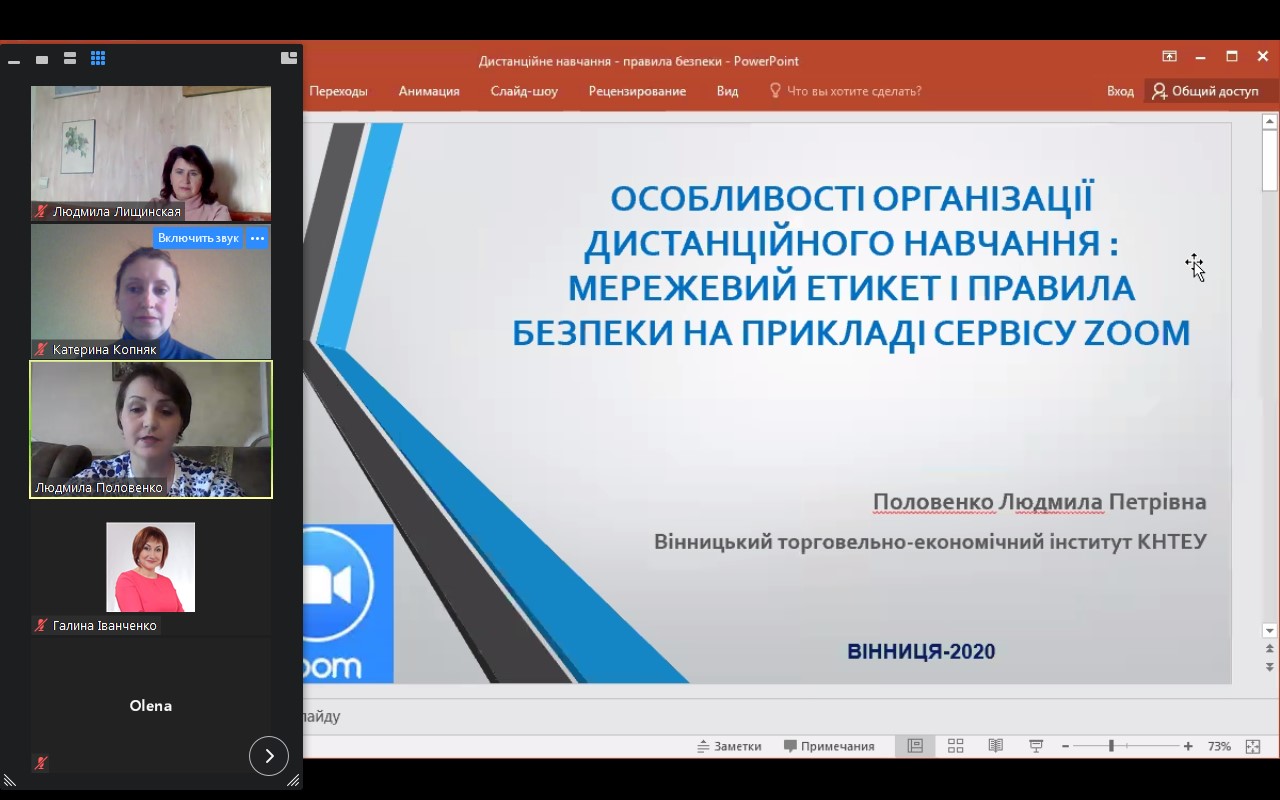This screenshot has height=800, width=1280.
Task: Switch to Reading view in PowerPoint
Action: tap(995, 746)
